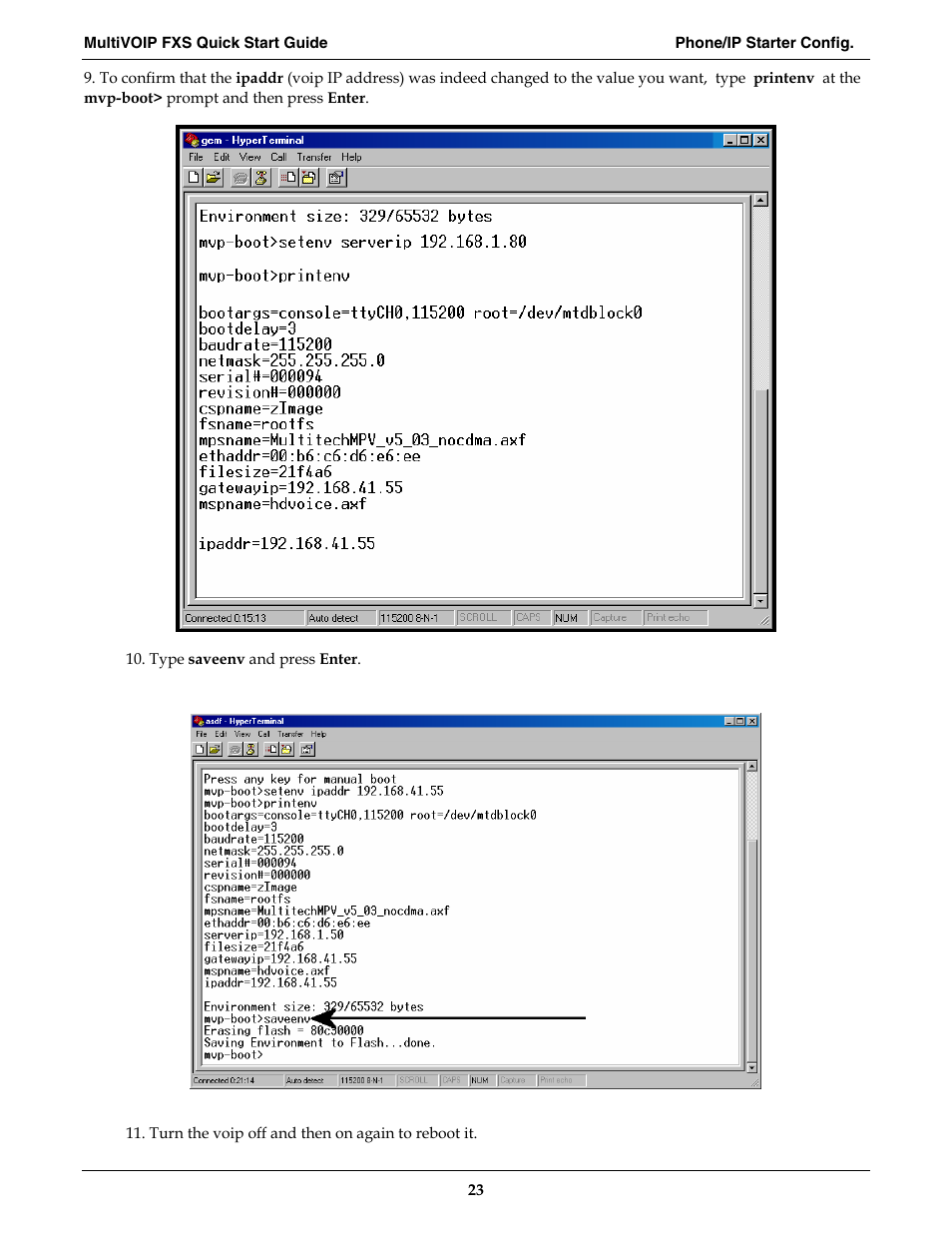Click 'mvp-boot>printenv' line in gcm terminal
The image size is (952, 1233).
click(x=274, y=276)
